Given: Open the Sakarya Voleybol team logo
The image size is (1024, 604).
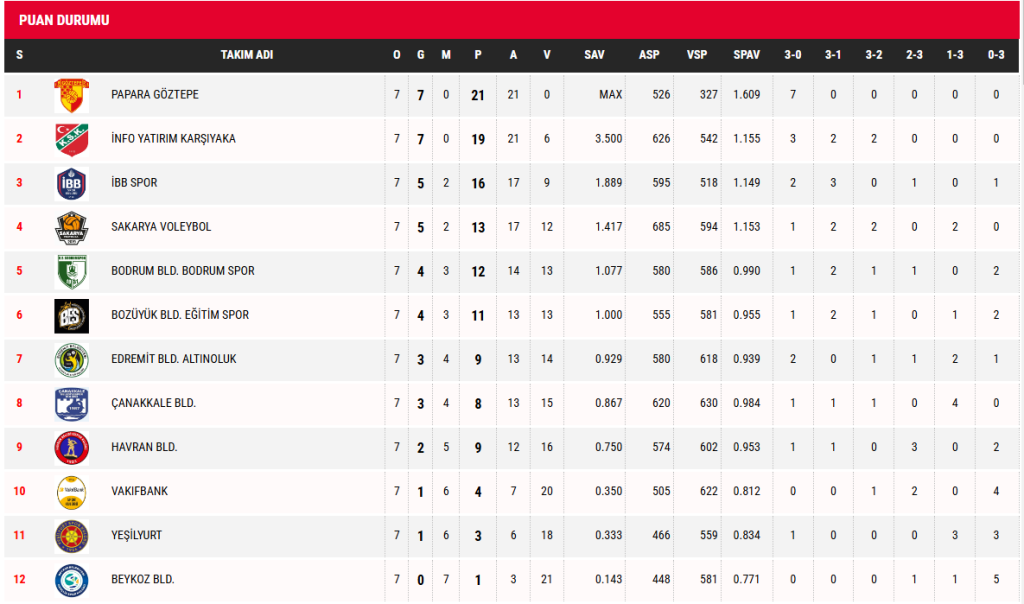Looking at the screenshot, I should (71, 227).
